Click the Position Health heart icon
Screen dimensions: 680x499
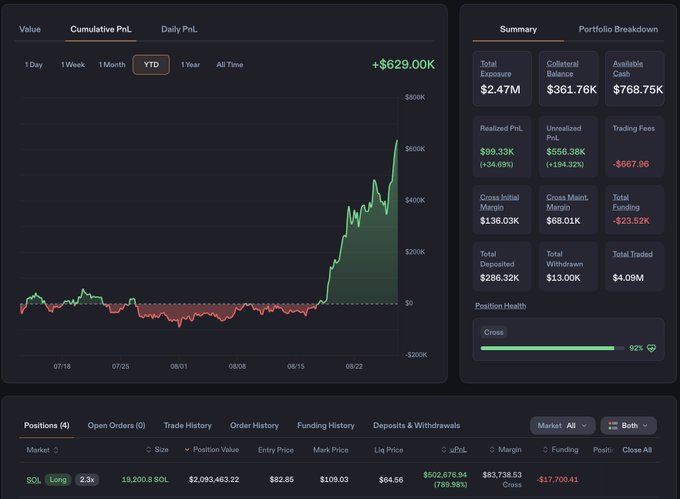651,348
